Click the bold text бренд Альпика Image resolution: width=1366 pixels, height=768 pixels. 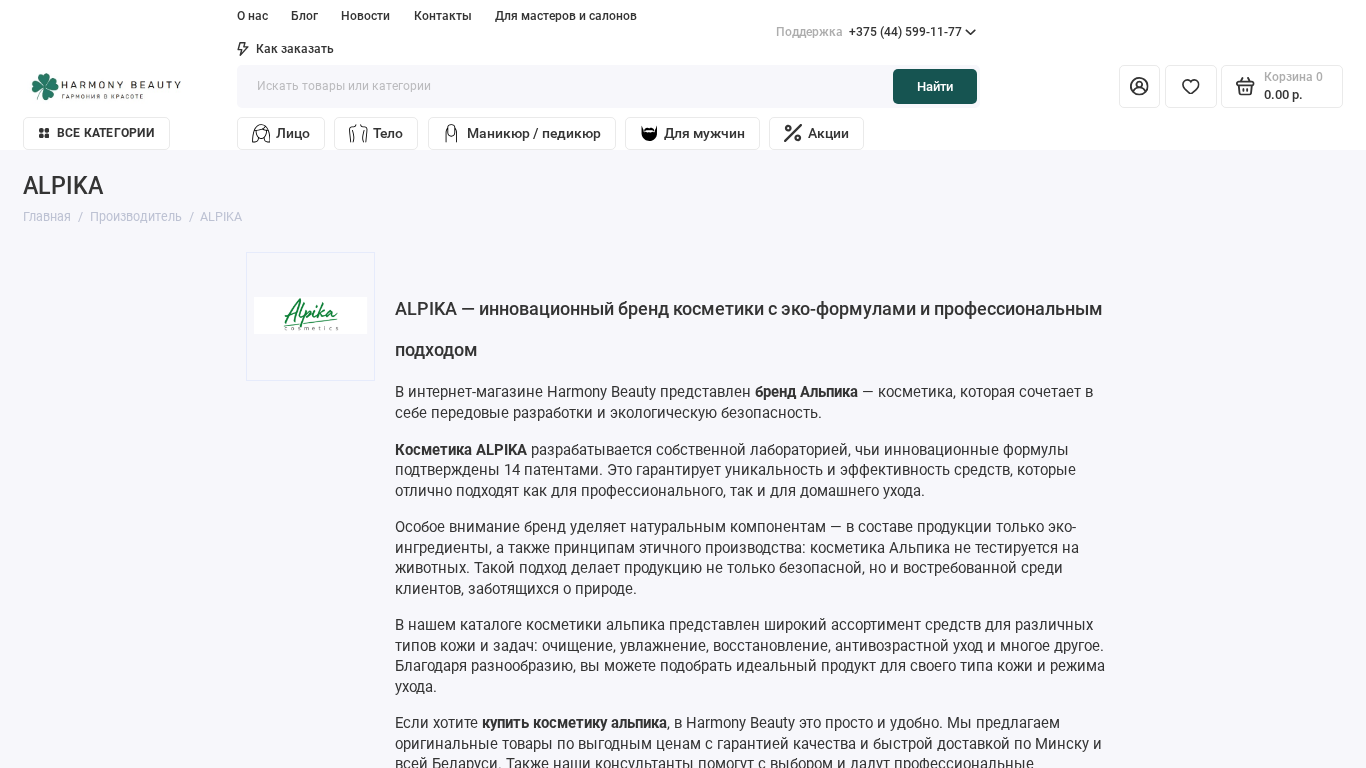click(806, 392)
